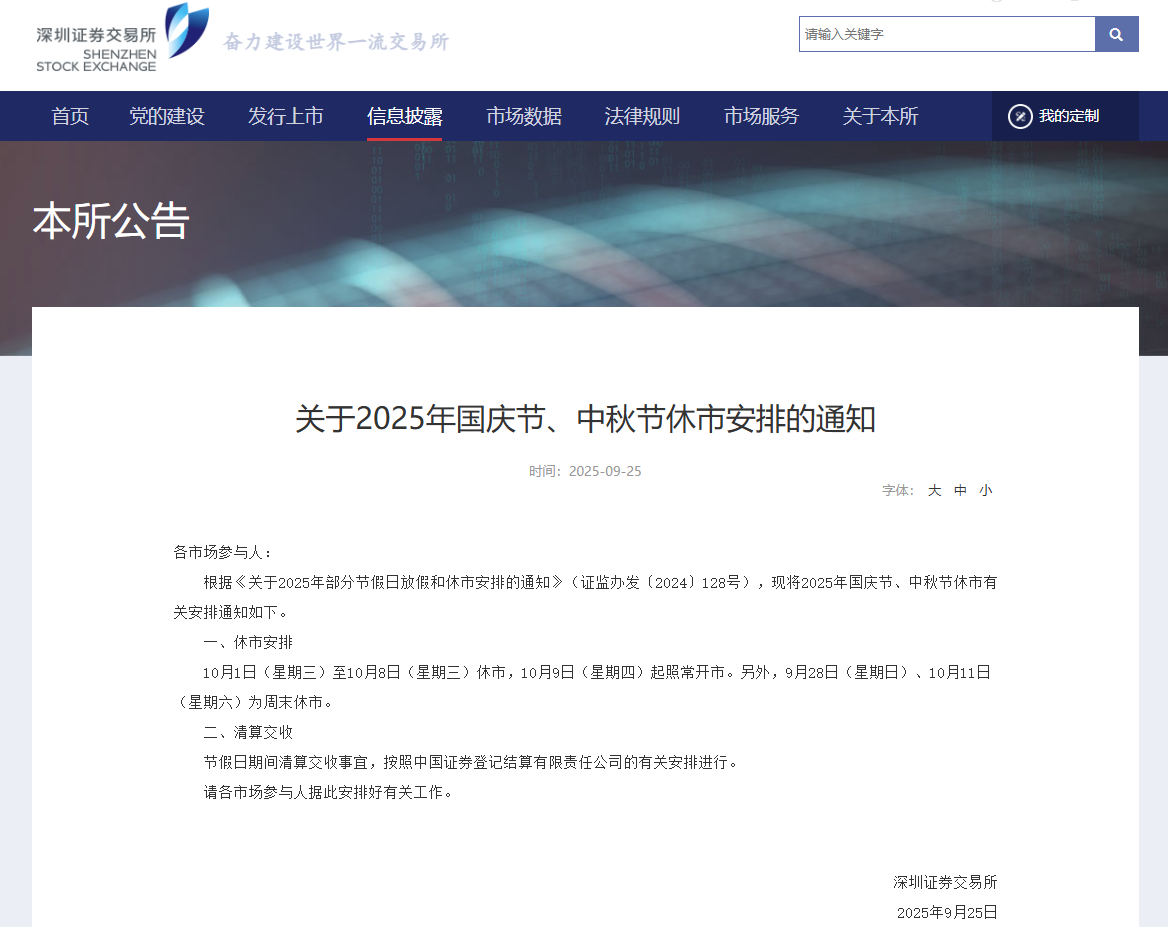This screenshot has height=927, width=1168.
Task: Click the 本所公告 banner heading
Action: [x=111, y=221]
